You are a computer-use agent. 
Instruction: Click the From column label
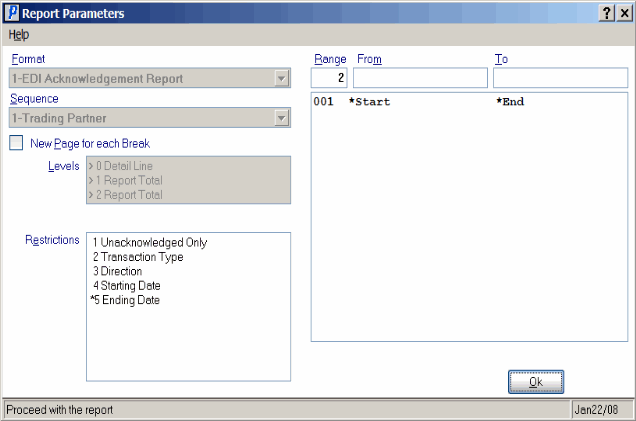(369, 59)
